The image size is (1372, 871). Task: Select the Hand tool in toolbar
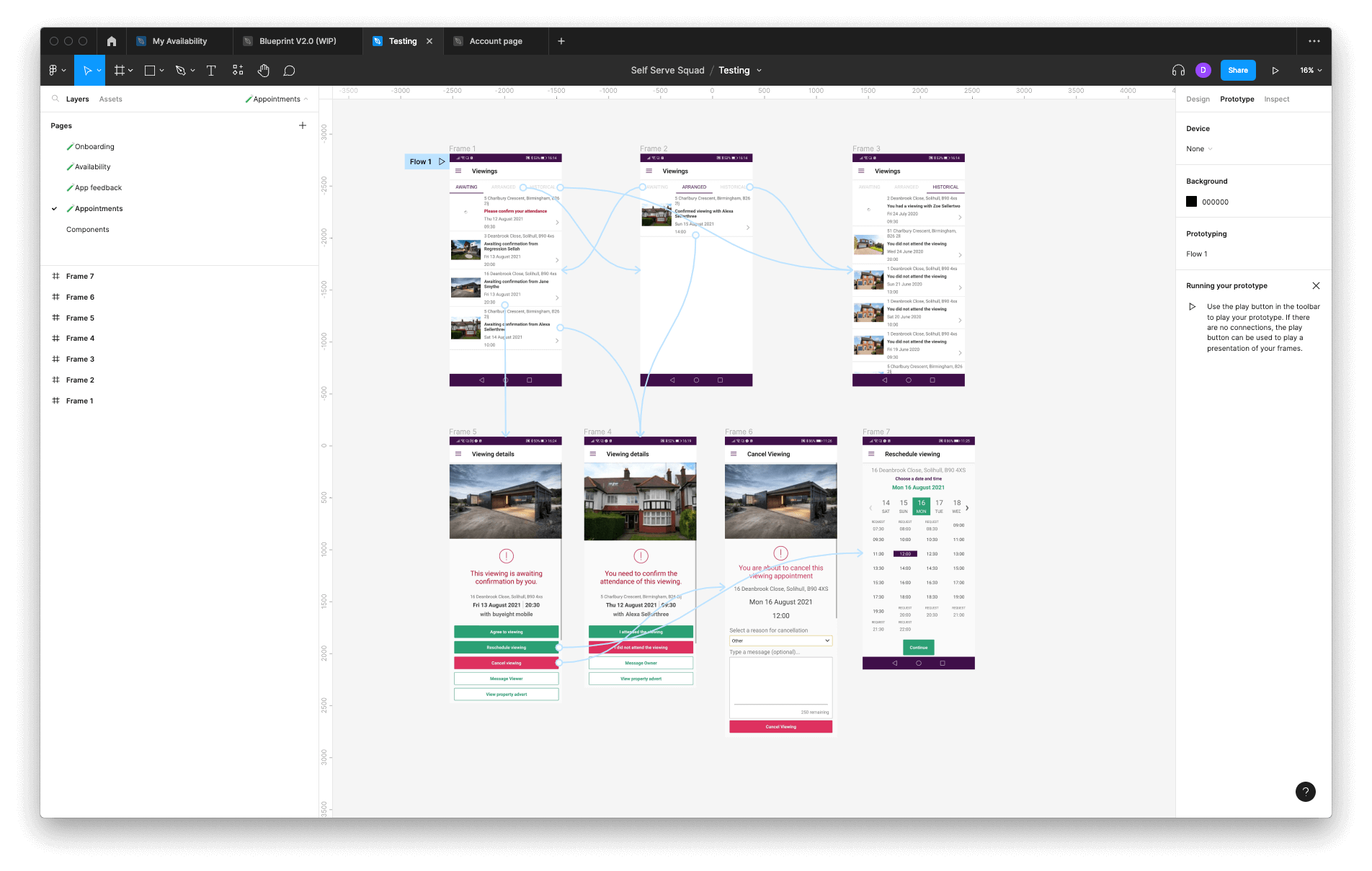[x=264, y=71]
